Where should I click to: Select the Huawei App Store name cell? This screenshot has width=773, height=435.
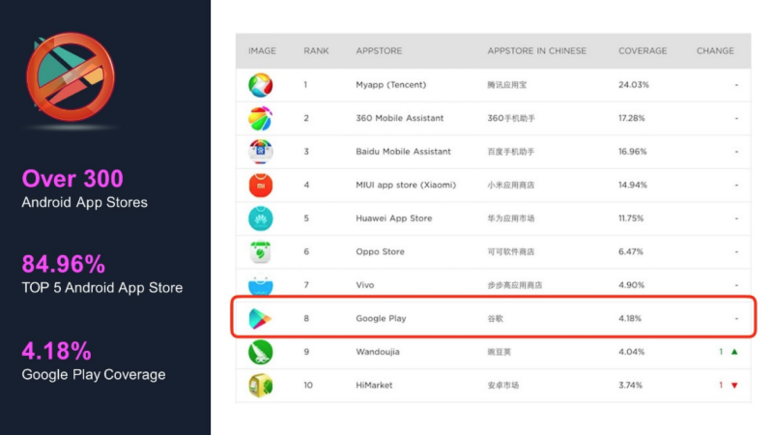(x=394, y=218)
